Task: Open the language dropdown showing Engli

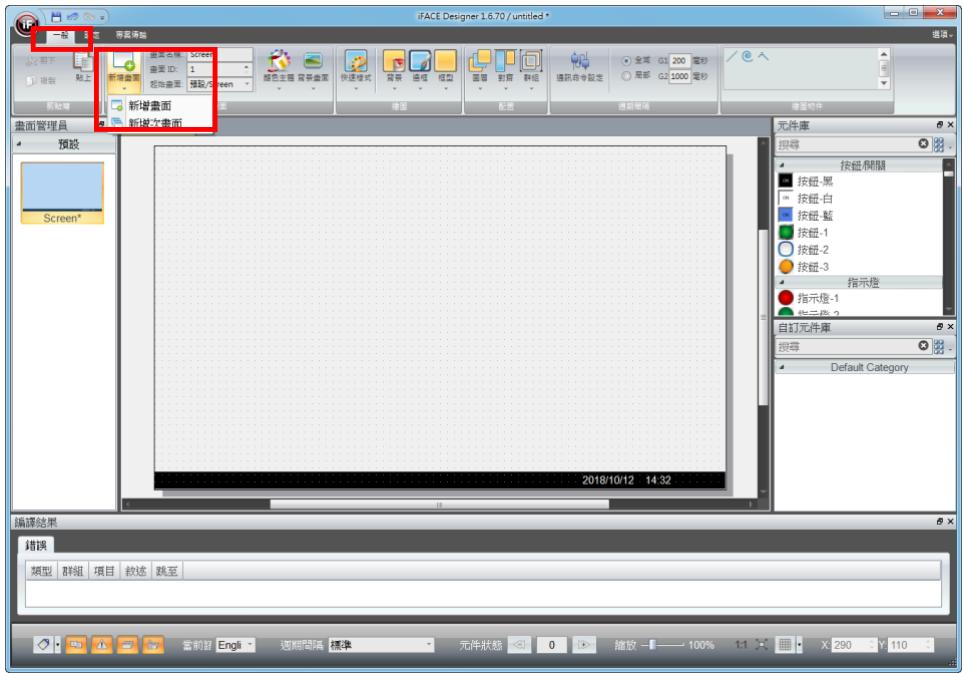Action: point(235,645)
